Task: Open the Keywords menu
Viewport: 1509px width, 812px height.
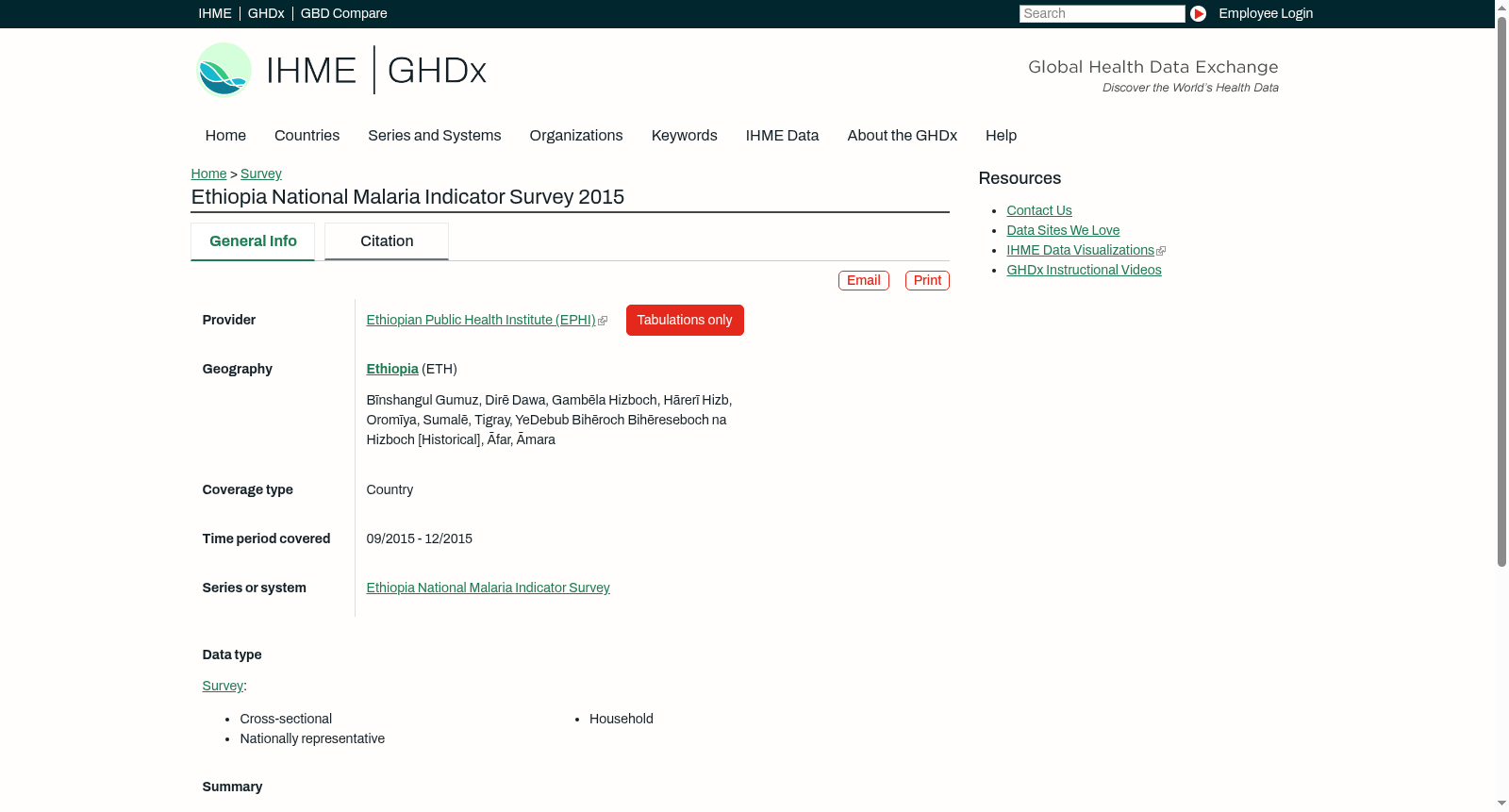Action: click(685, 136)
